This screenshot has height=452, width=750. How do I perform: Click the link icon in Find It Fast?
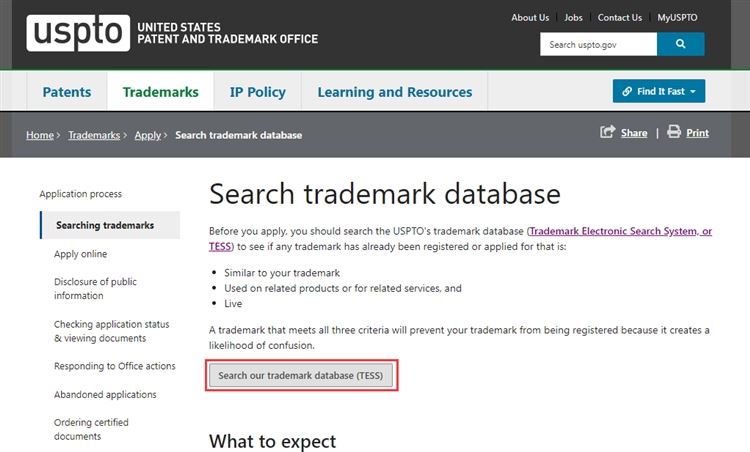pos(627,91)
